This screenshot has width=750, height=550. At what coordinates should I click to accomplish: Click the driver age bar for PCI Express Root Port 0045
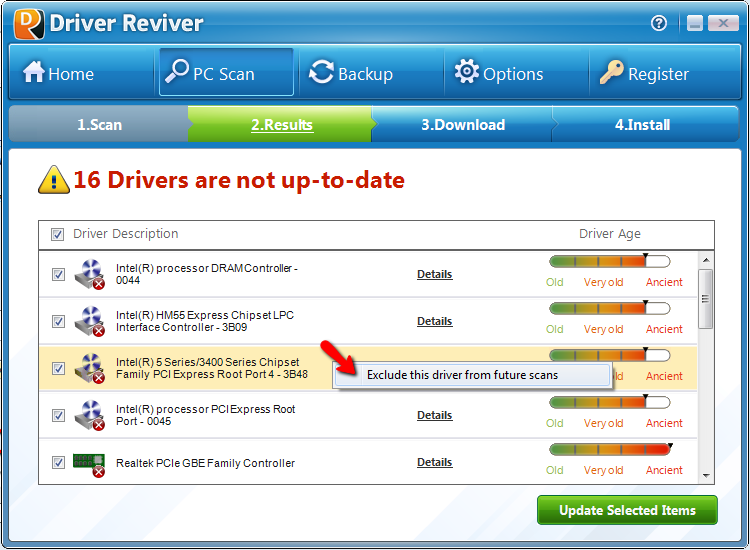609,402
